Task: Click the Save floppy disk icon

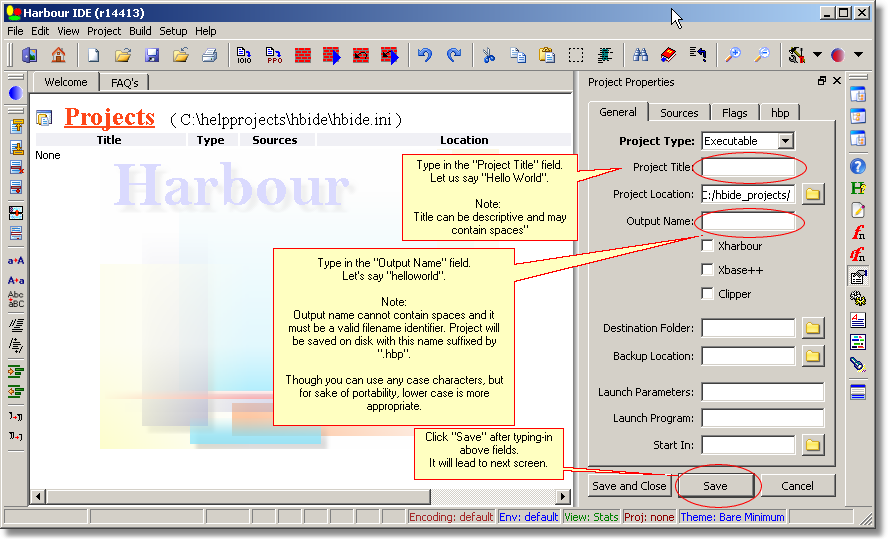Action: 152,55
